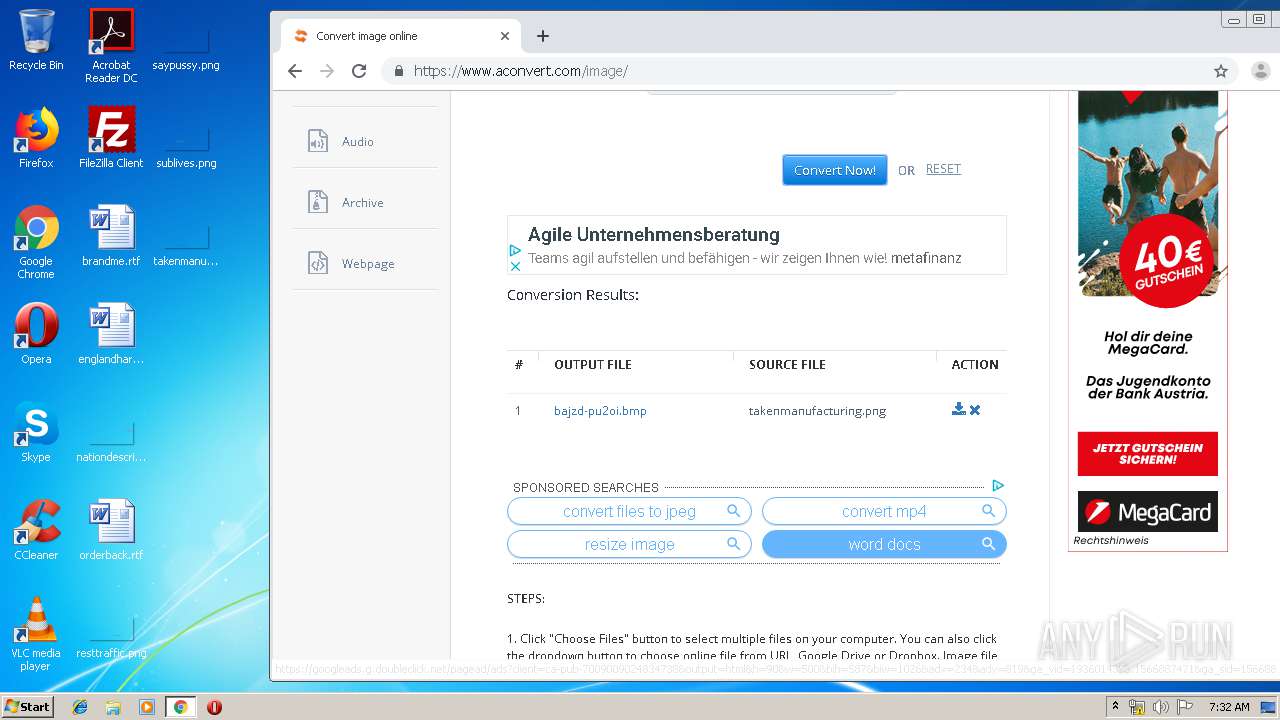Screen dimensions: 1280x720
Task: Close the Agile Unternehmensberatung ad with X
Action: (515, 266)
